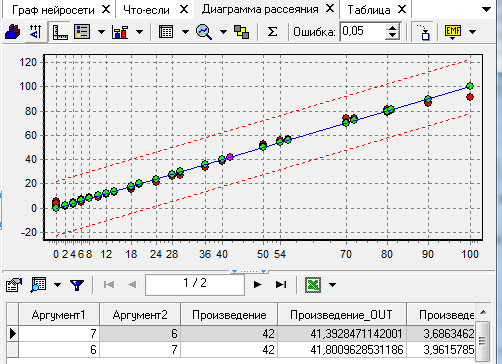Click the page number field 1 / 2
This screenshot has width=502, height=364.
point(195,285)
